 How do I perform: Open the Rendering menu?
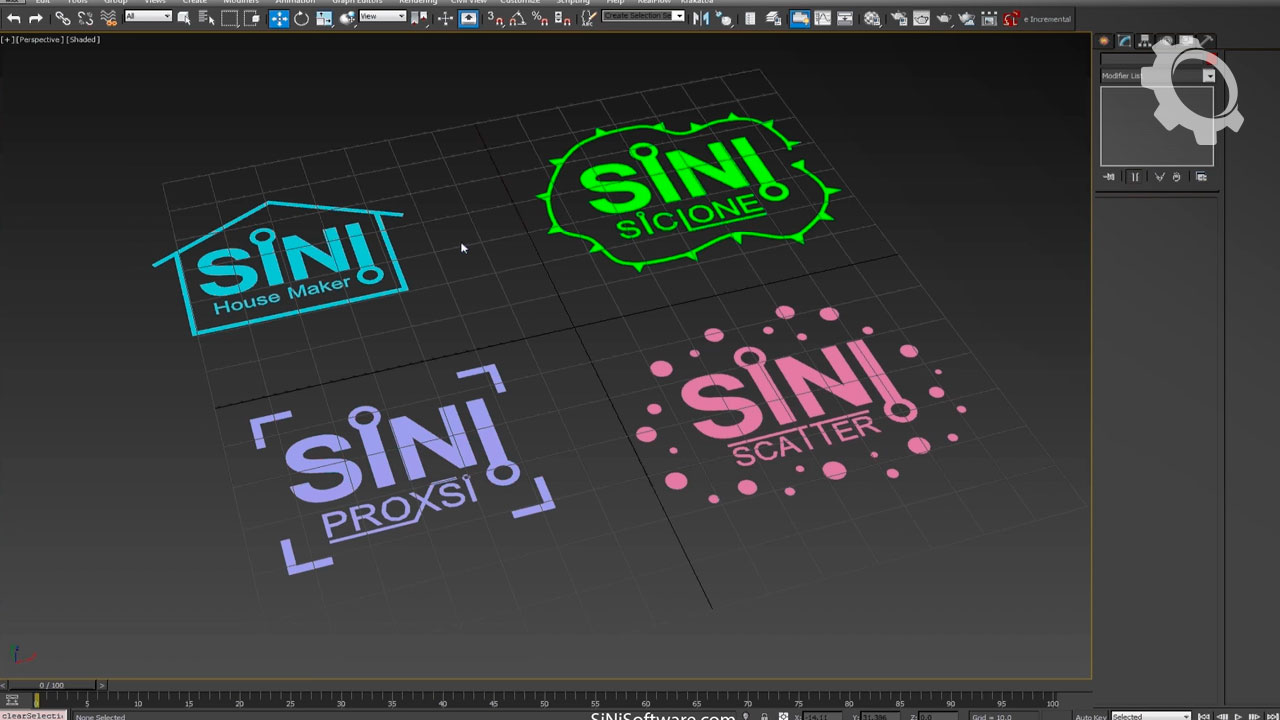[x=418, y=3]
